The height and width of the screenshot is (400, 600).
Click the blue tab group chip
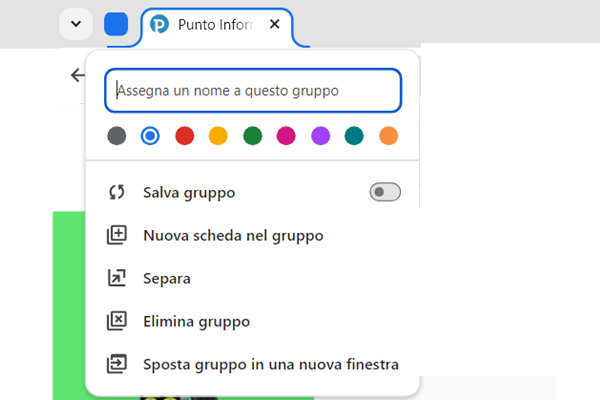point(116,24)
